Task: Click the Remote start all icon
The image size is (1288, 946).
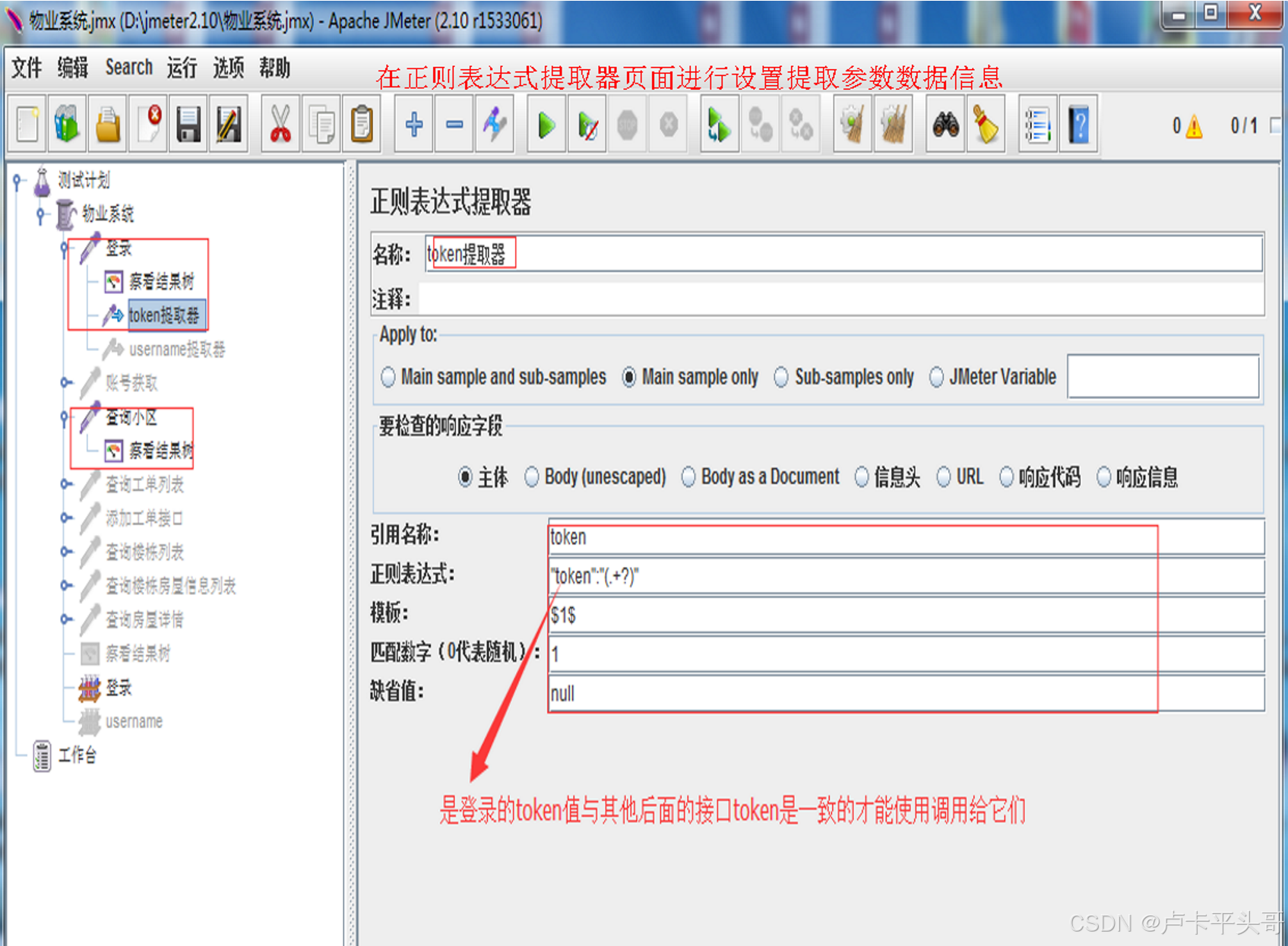Action: pos(719,124)
